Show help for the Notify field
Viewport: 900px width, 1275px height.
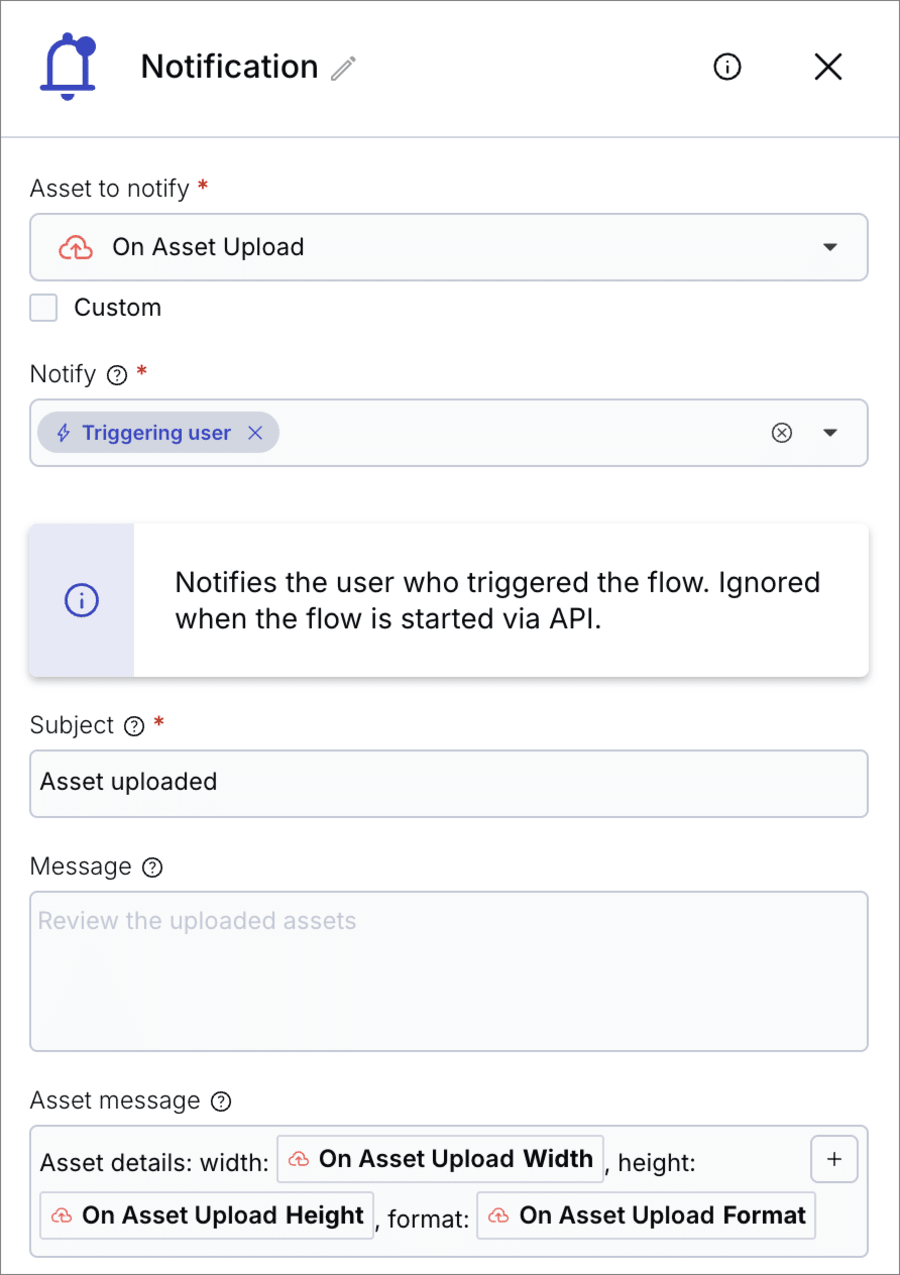[x=117, y=376]
